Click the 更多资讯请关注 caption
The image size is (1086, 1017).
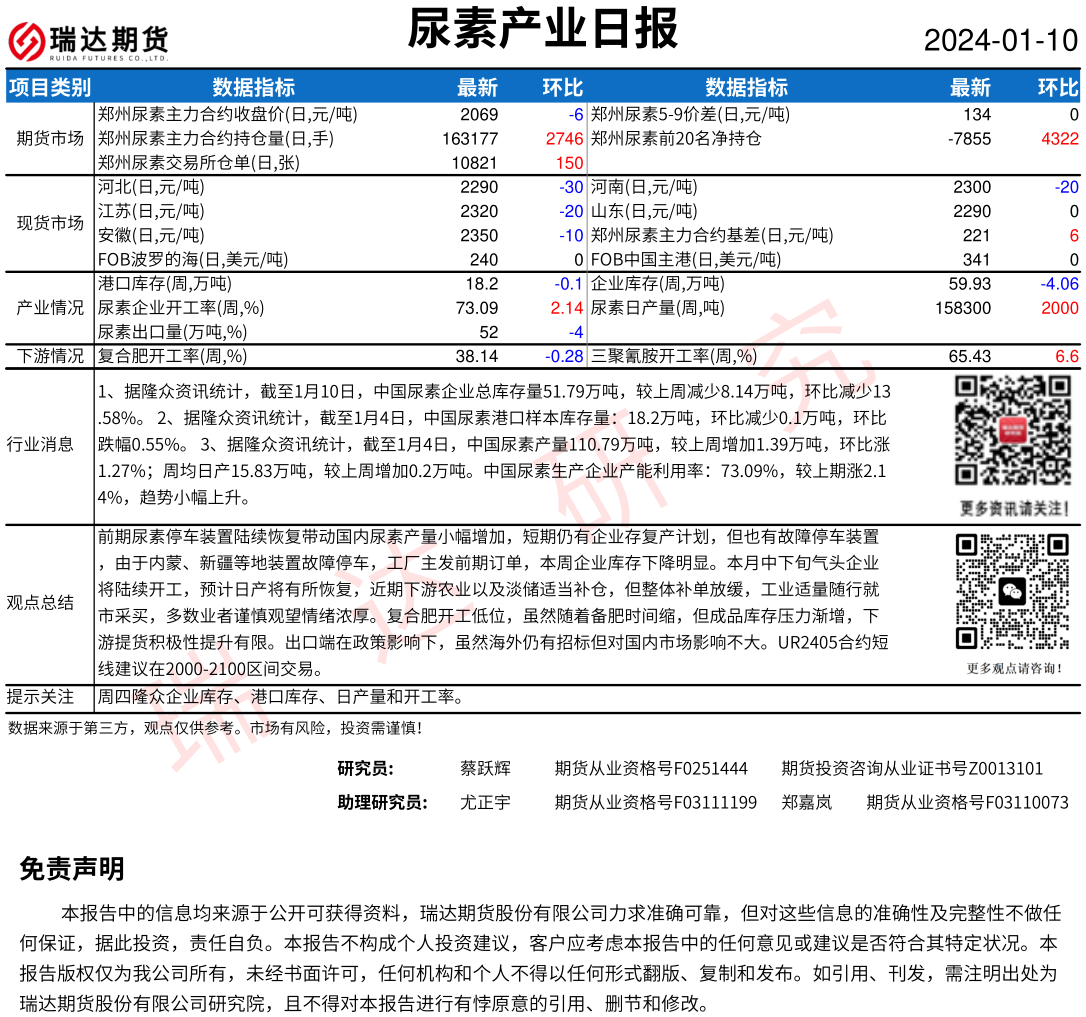(x=1013, y=508)
